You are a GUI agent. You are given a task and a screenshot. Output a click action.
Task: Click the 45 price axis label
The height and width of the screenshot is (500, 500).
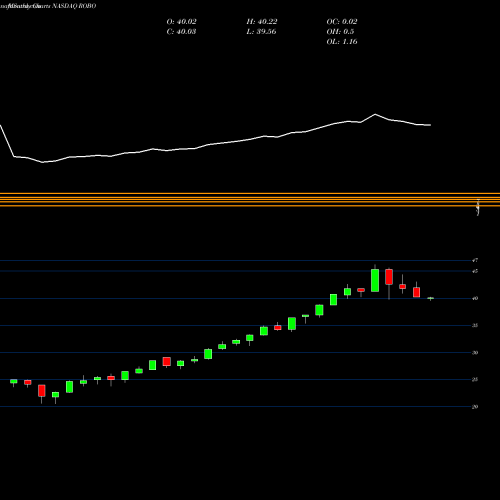pyautogui.click(x=475, y=271)
